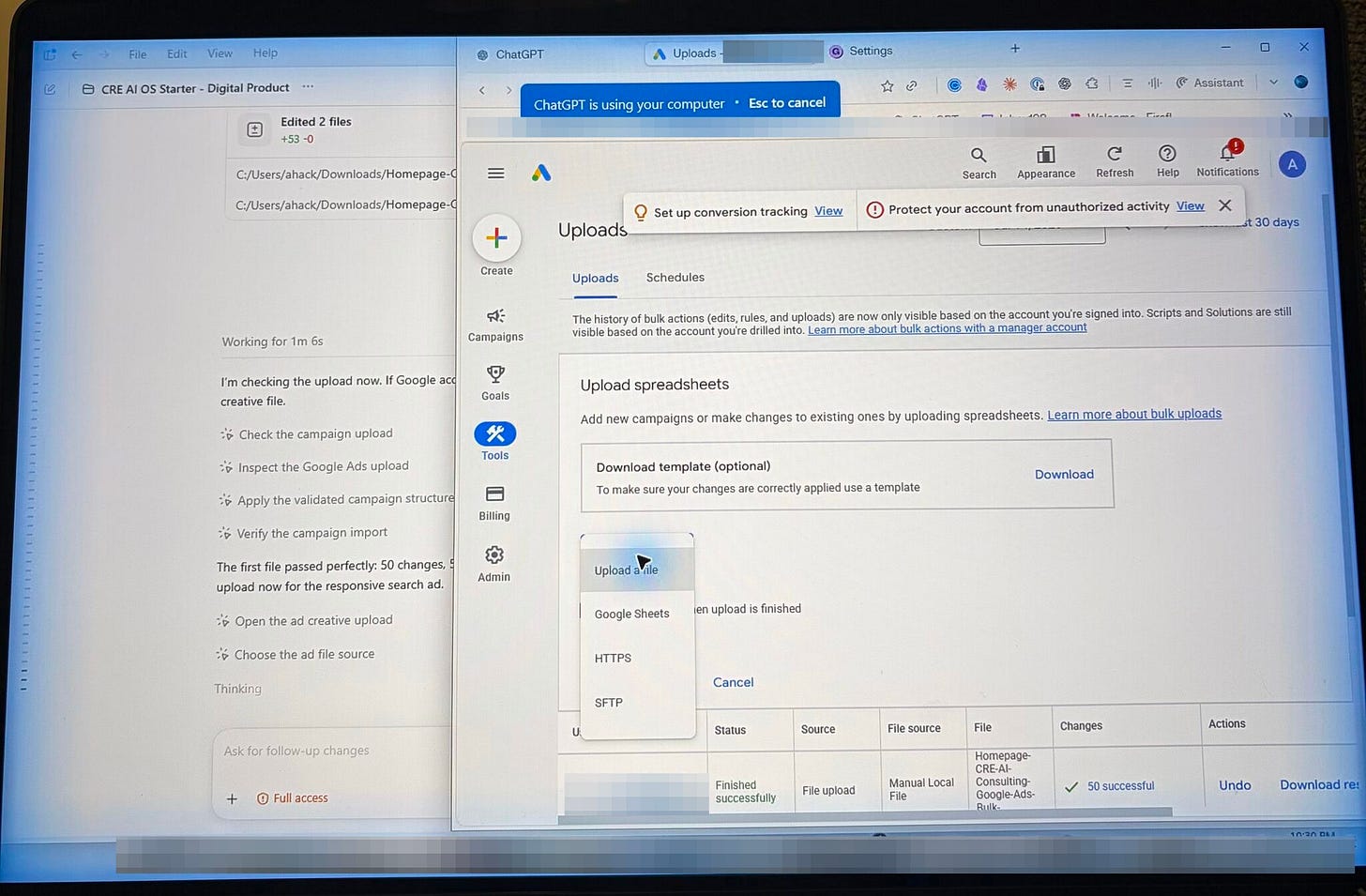Click the link icon beside the star

[x=912, y=86]
